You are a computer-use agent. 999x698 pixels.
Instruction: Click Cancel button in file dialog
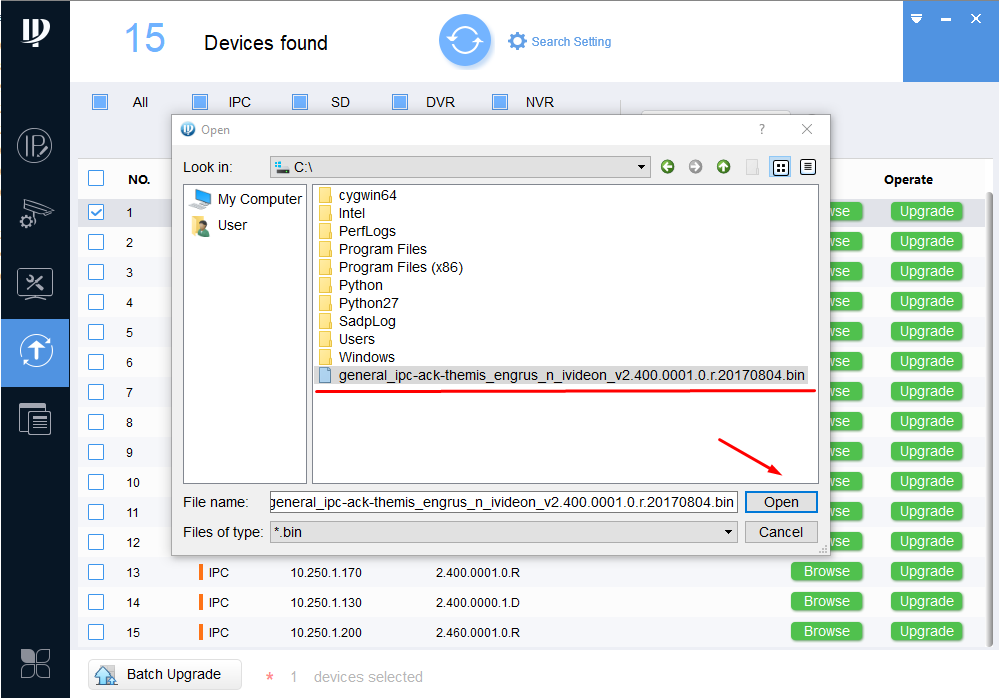(781, 532)
